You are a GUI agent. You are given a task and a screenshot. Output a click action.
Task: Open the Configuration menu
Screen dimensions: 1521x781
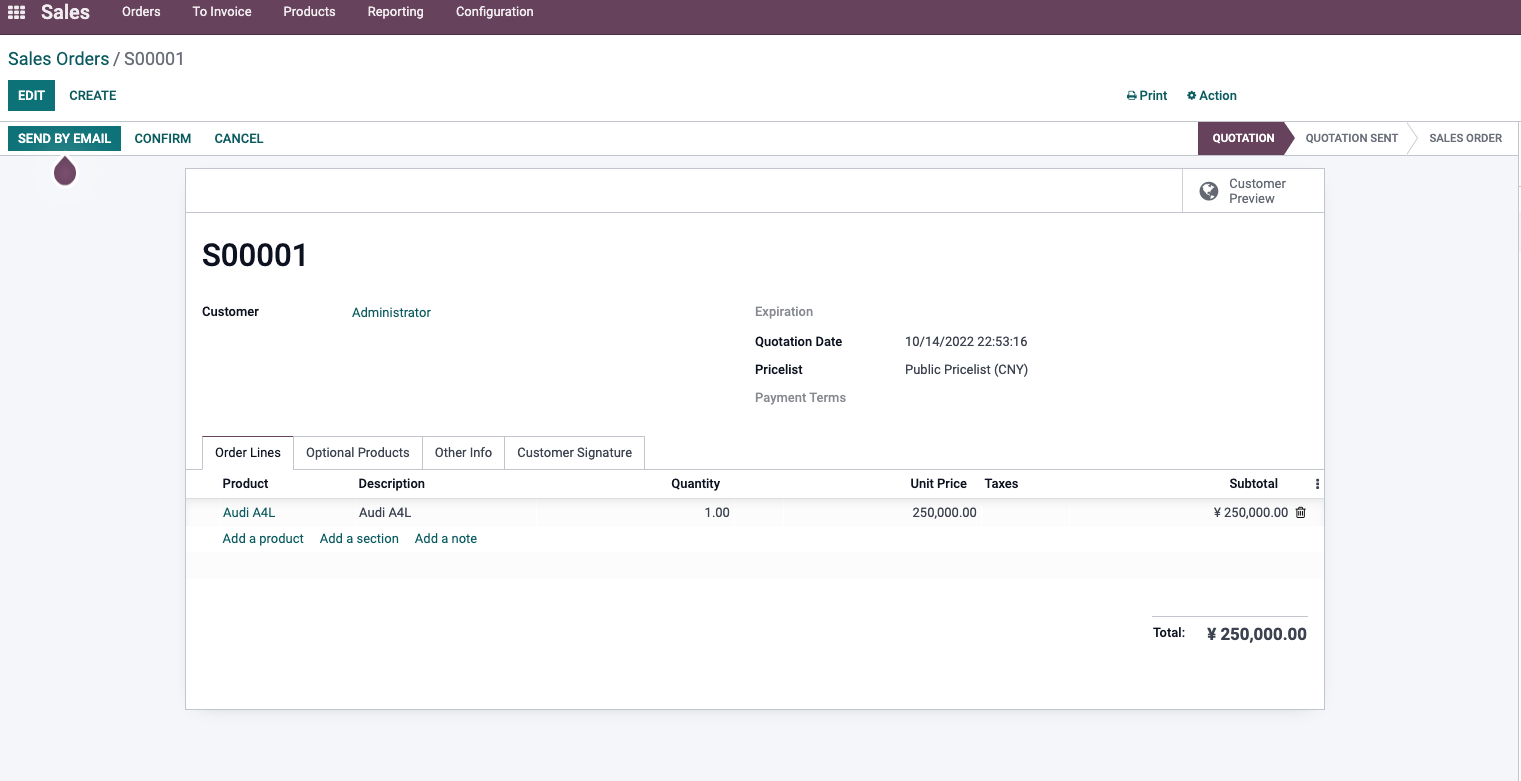(x=494, y=12)
